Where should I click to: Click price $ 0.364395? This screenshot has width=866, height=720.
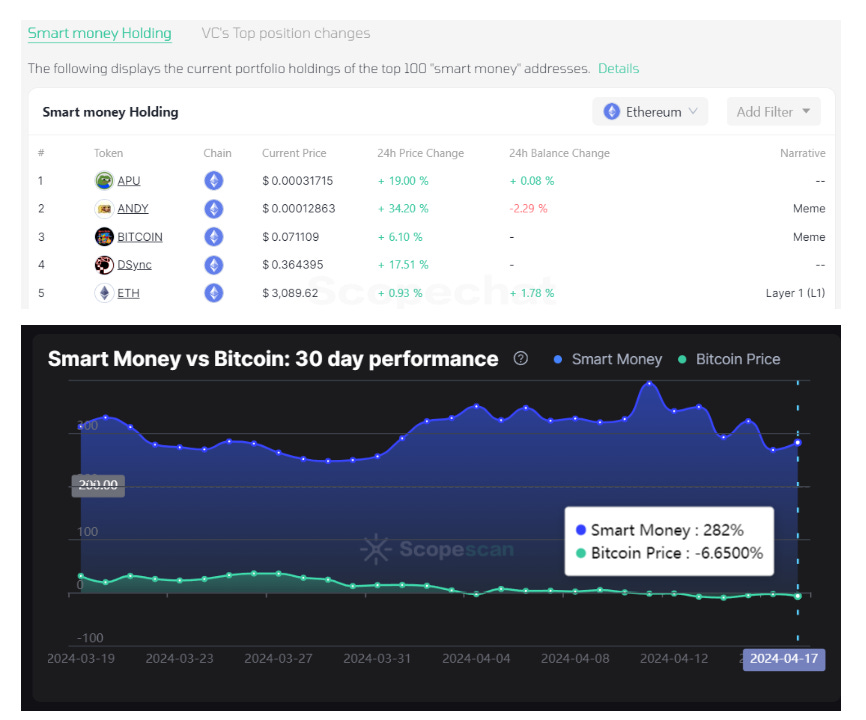click(x=293, y=265)
